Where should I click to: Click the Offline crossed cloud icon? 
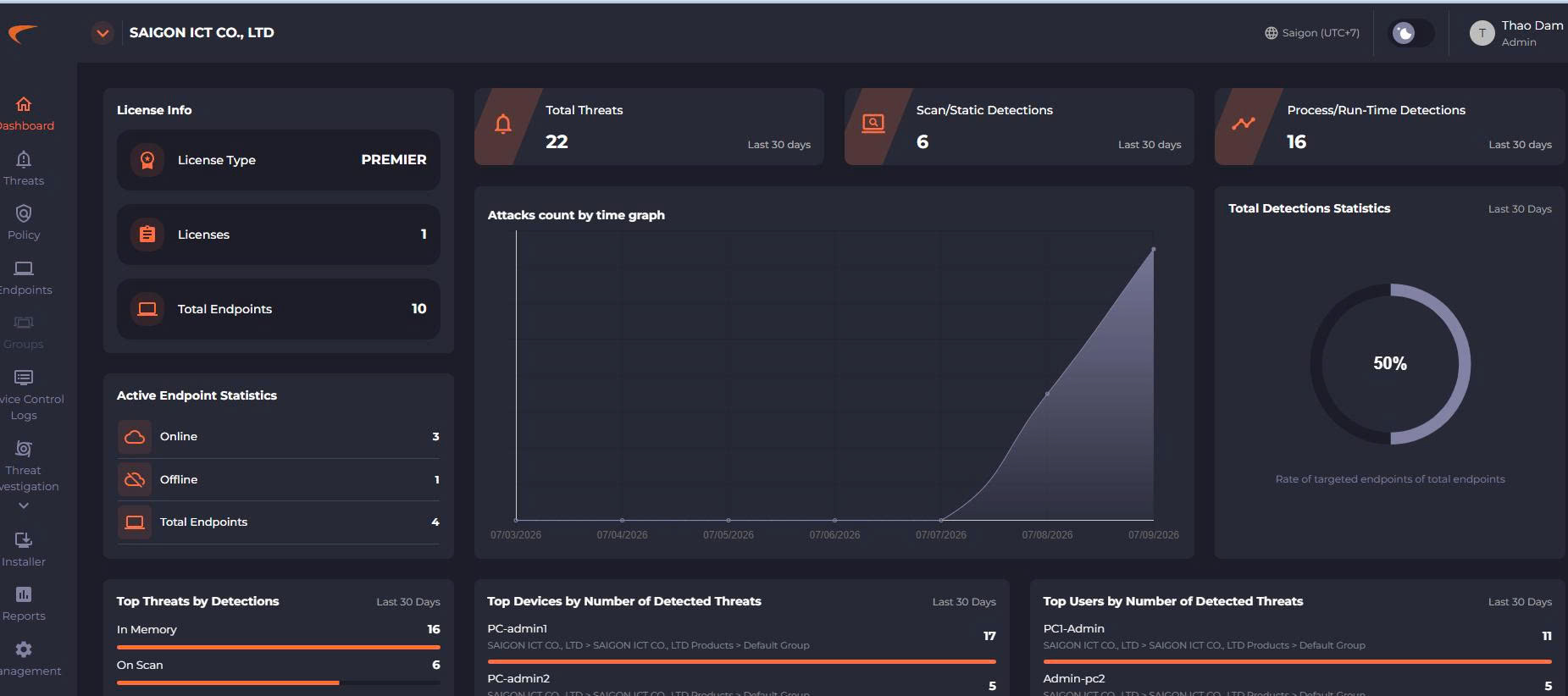point(135,479)
